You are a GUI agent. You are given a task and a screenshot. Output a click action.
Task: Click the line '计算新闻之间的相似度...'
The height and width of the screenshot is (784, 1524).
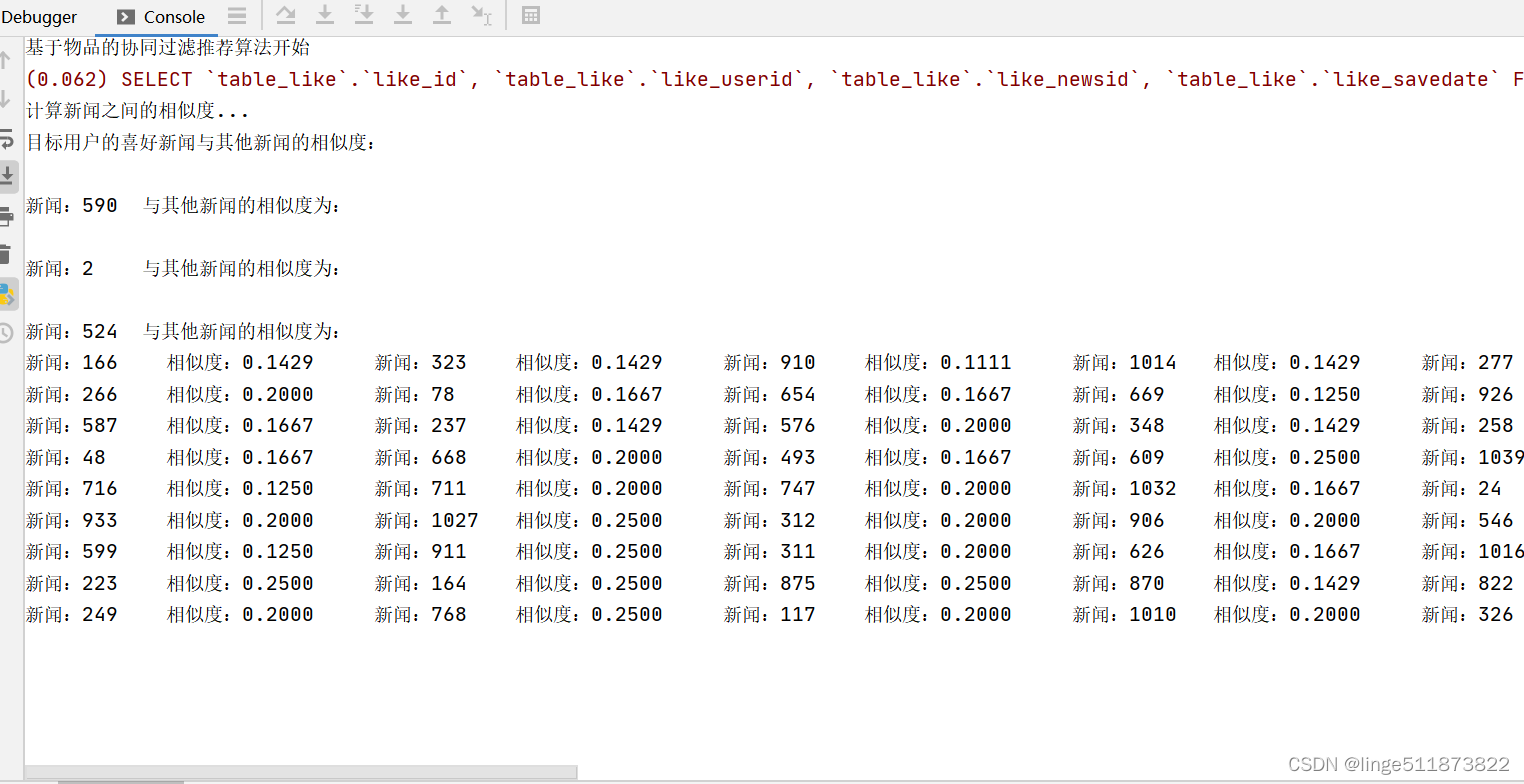point(138,111)
